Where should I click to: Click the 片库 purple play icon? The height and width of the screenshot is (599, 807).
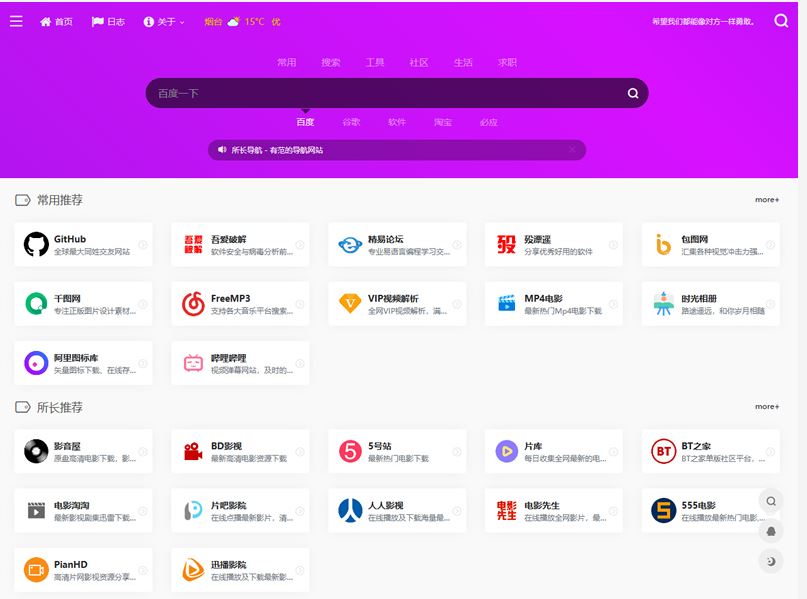(x=506, y=451)
